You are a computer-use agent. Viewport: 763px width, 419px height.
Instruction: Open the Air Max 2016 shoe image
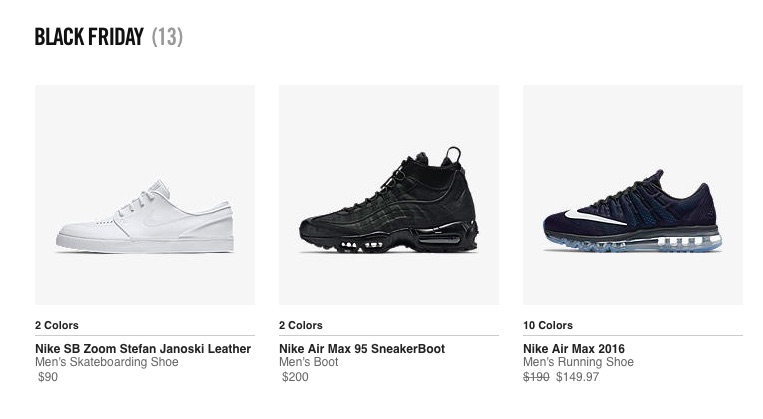pos(632,195)
